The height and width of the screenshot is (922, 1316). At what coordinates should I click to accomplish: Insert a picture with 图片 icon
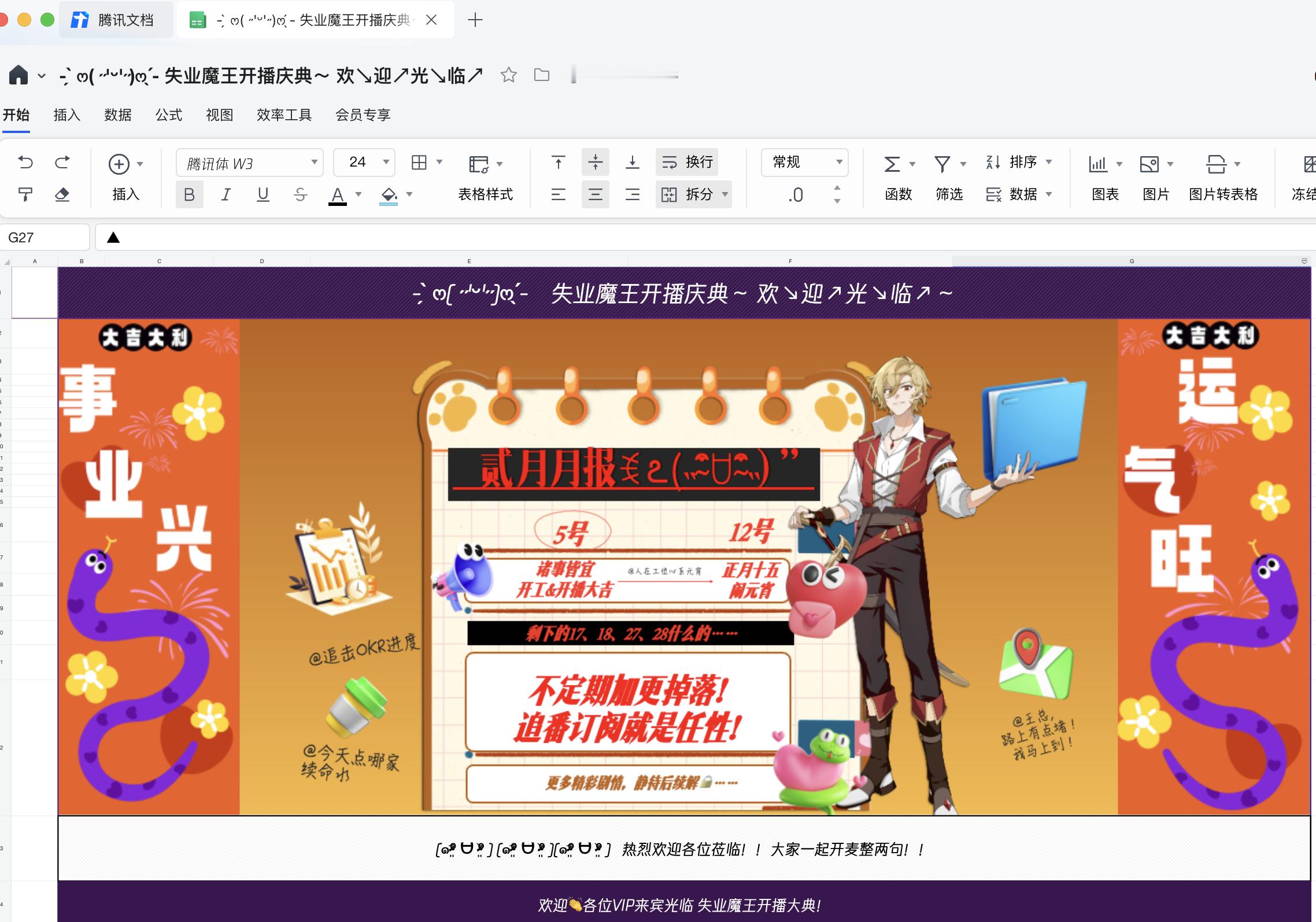click(1149, 164)
